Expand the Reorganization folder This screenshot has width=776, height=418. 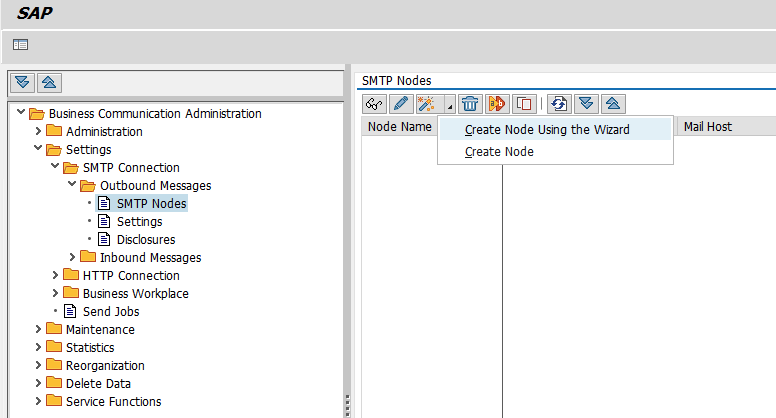[38, 365]
